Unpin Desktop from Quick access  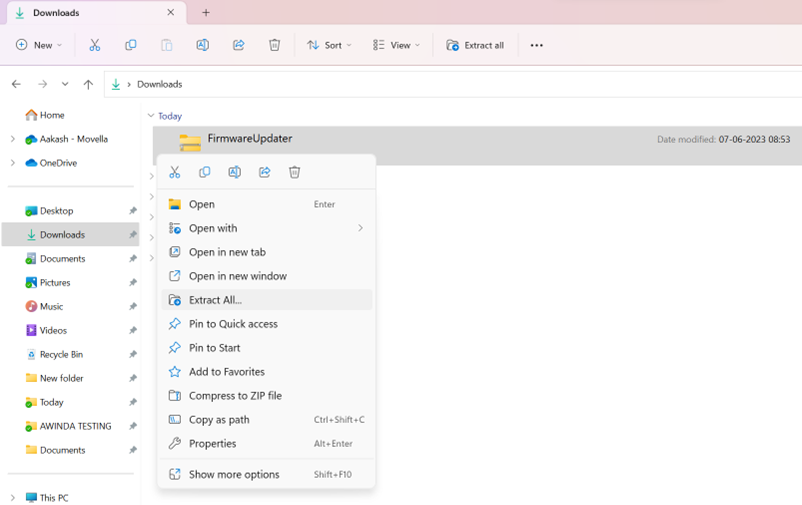pyautogui.click(x=132, y=211)
